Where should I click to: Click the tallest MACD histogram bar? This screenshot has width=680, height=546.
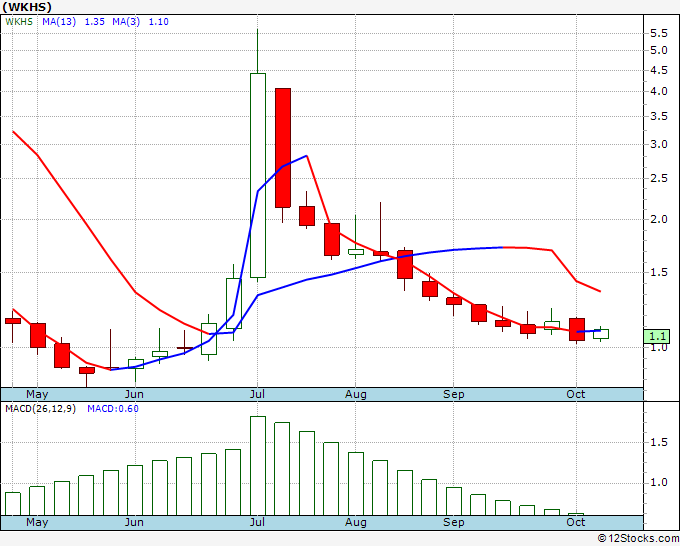coord(258,466)
